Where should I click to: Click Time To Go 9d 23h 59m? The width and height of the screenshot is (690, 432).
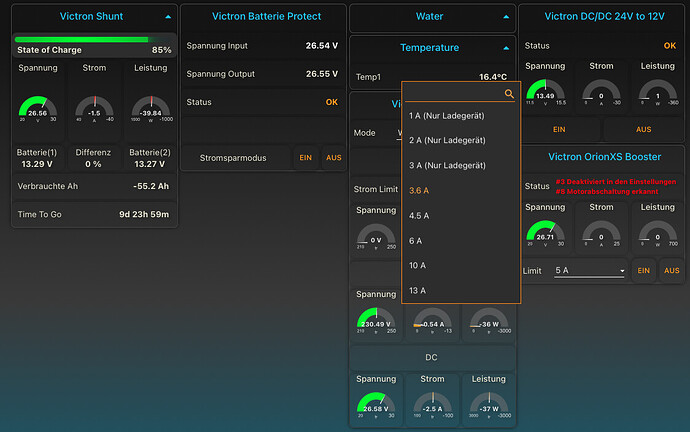[144, 214]
